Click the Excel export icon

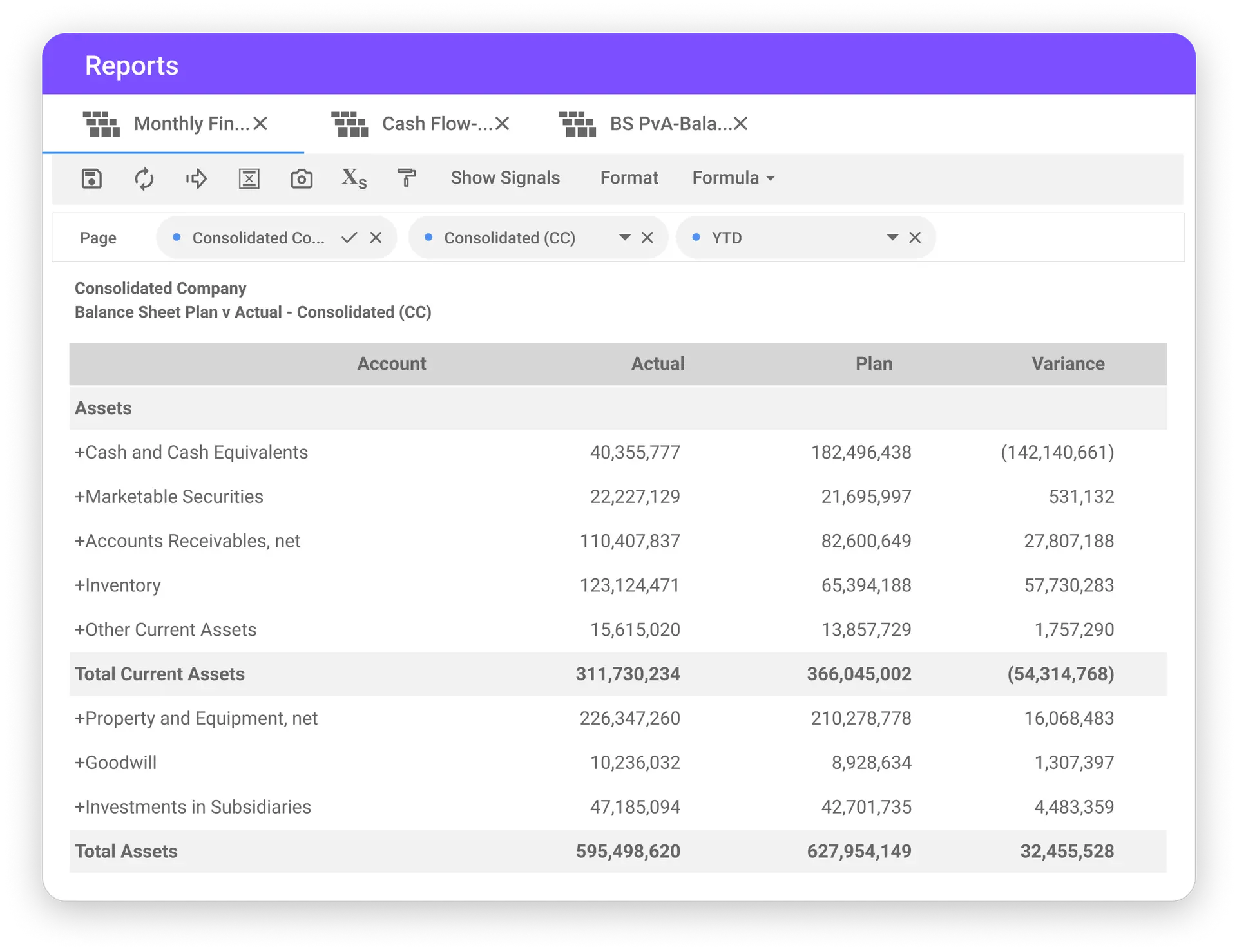[x=249, y=178]
